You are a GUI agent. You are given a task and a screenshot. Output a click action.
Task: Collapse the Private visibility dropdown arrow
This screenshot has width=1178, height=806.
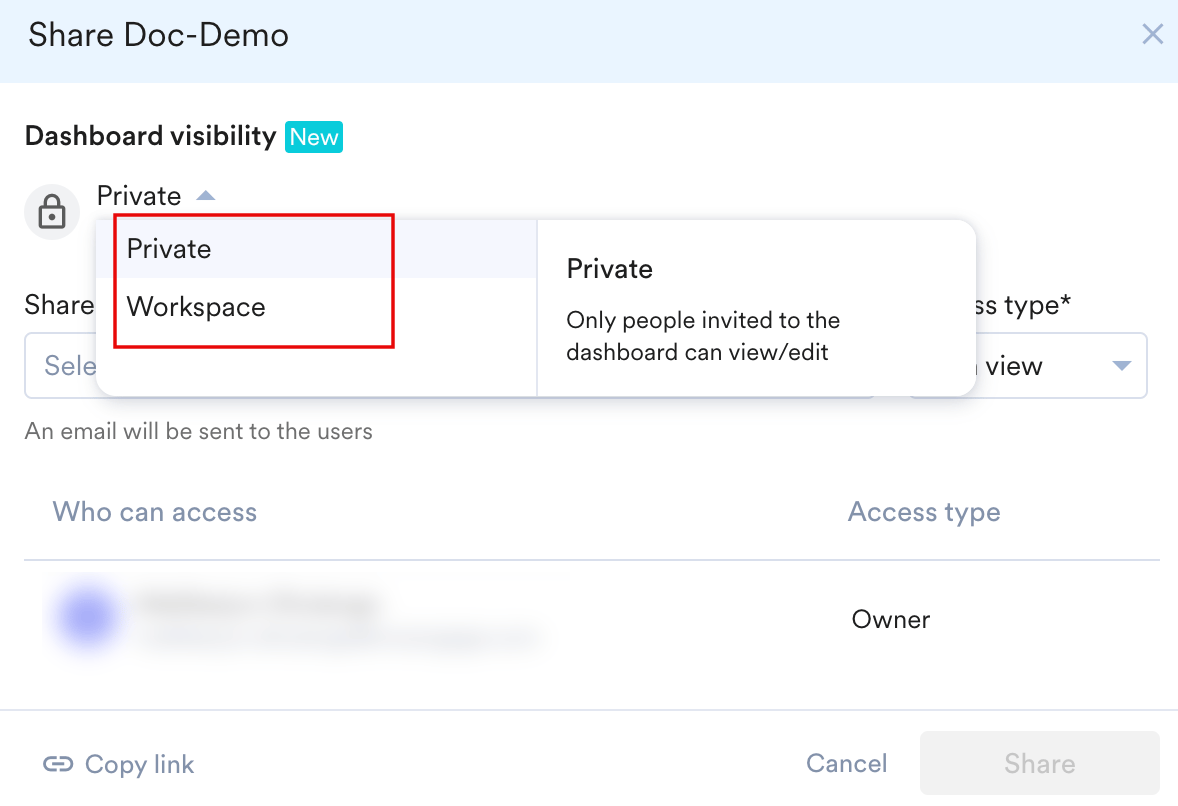tap(206, 196)
